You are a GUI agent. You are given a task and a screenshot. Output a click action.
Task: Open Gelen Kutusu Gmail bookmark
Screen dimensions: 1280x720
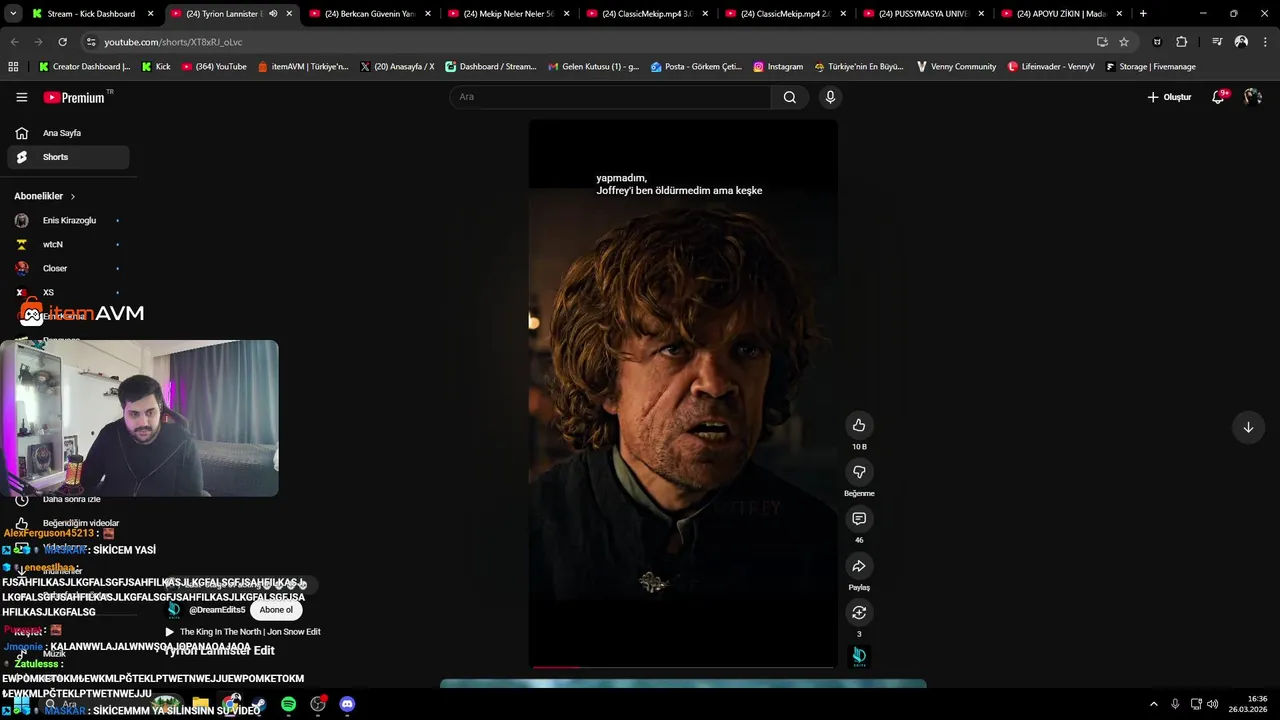[x=593, y=67]
